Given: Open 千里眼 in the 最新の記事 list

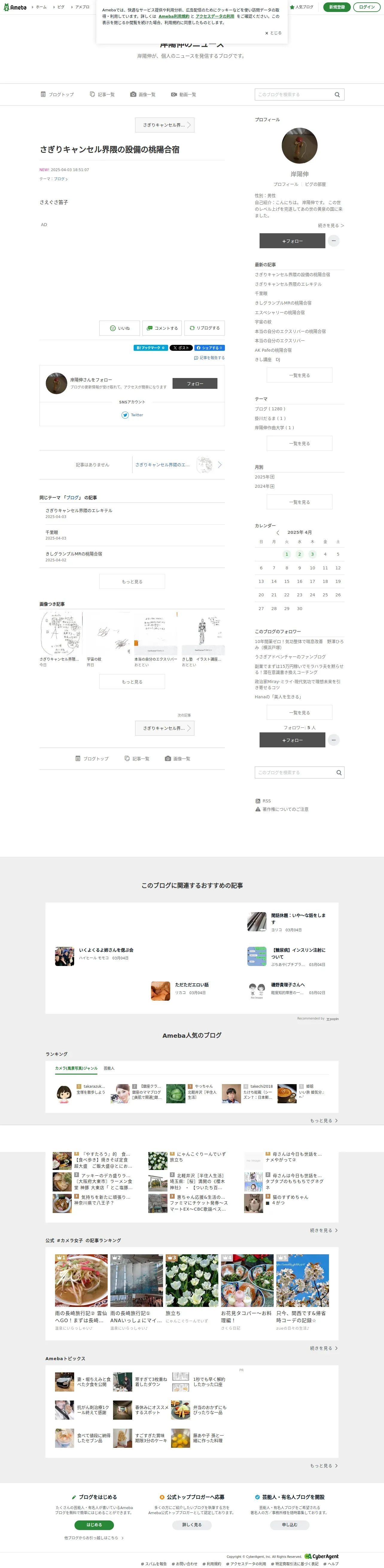Looking at the screenshot, I should tap(261, 293).
